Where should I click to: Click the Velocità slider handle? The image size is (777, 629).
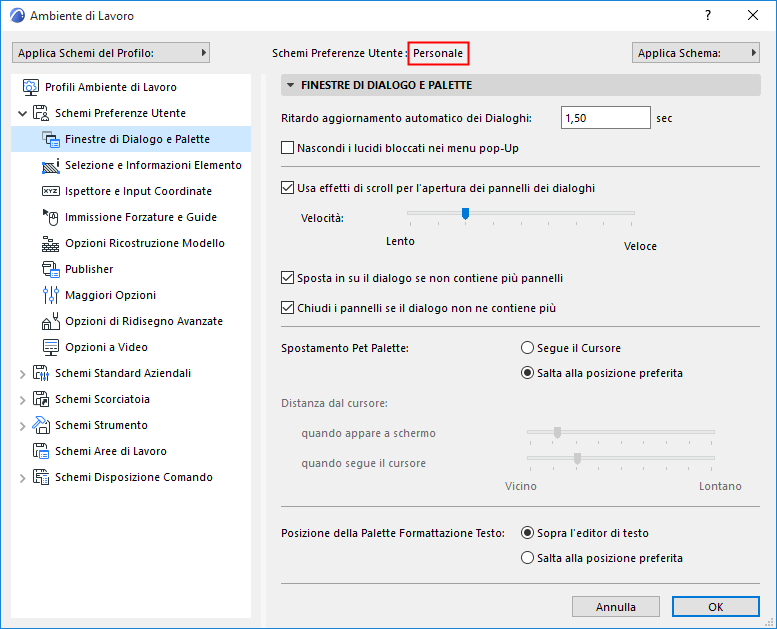[x=465, y=213]
